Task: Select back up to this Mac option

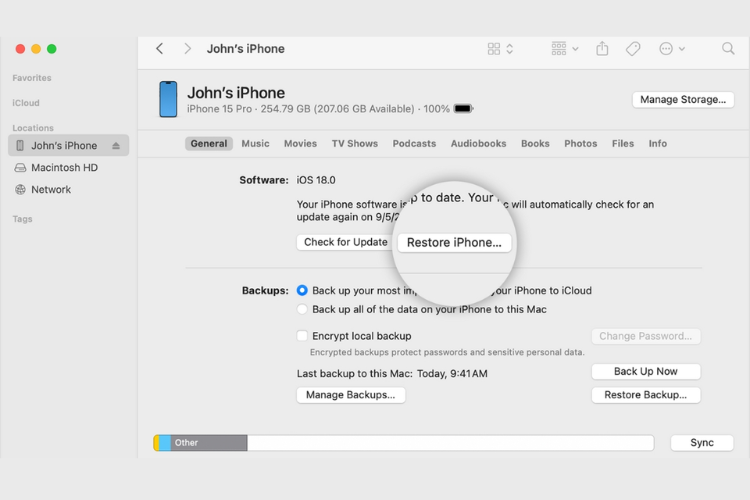Action: [x=302, y=309]
